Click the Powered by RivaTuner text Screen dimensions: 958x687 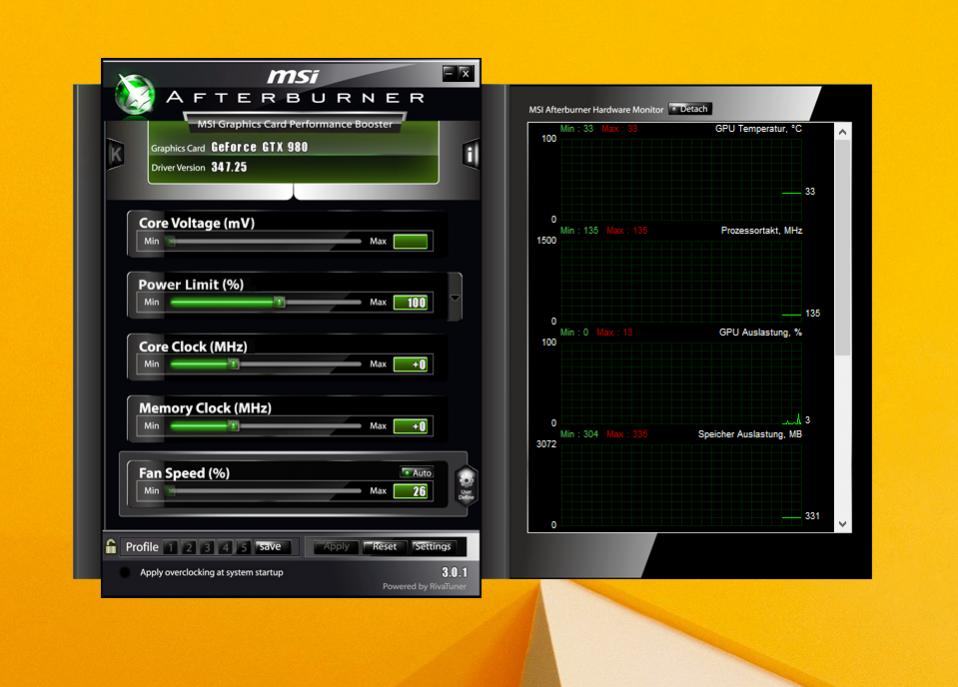click(424, 587)
